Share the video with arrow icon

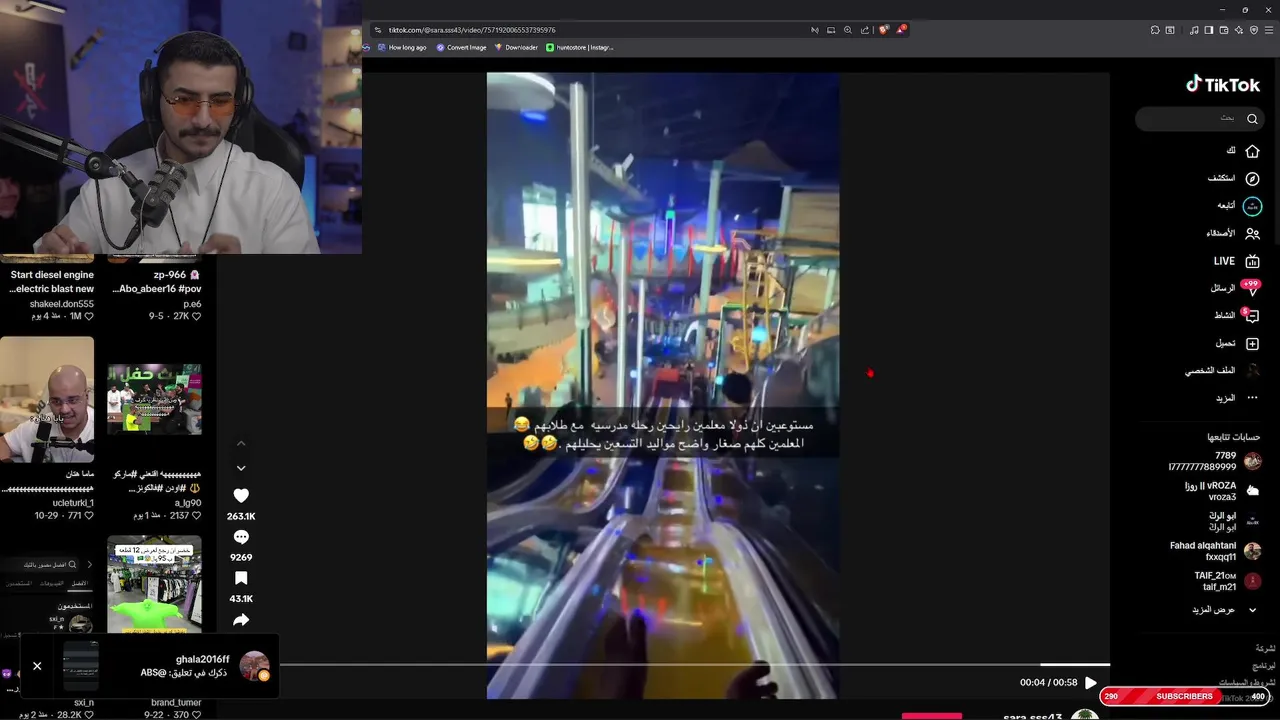click(x=241, y=620)
